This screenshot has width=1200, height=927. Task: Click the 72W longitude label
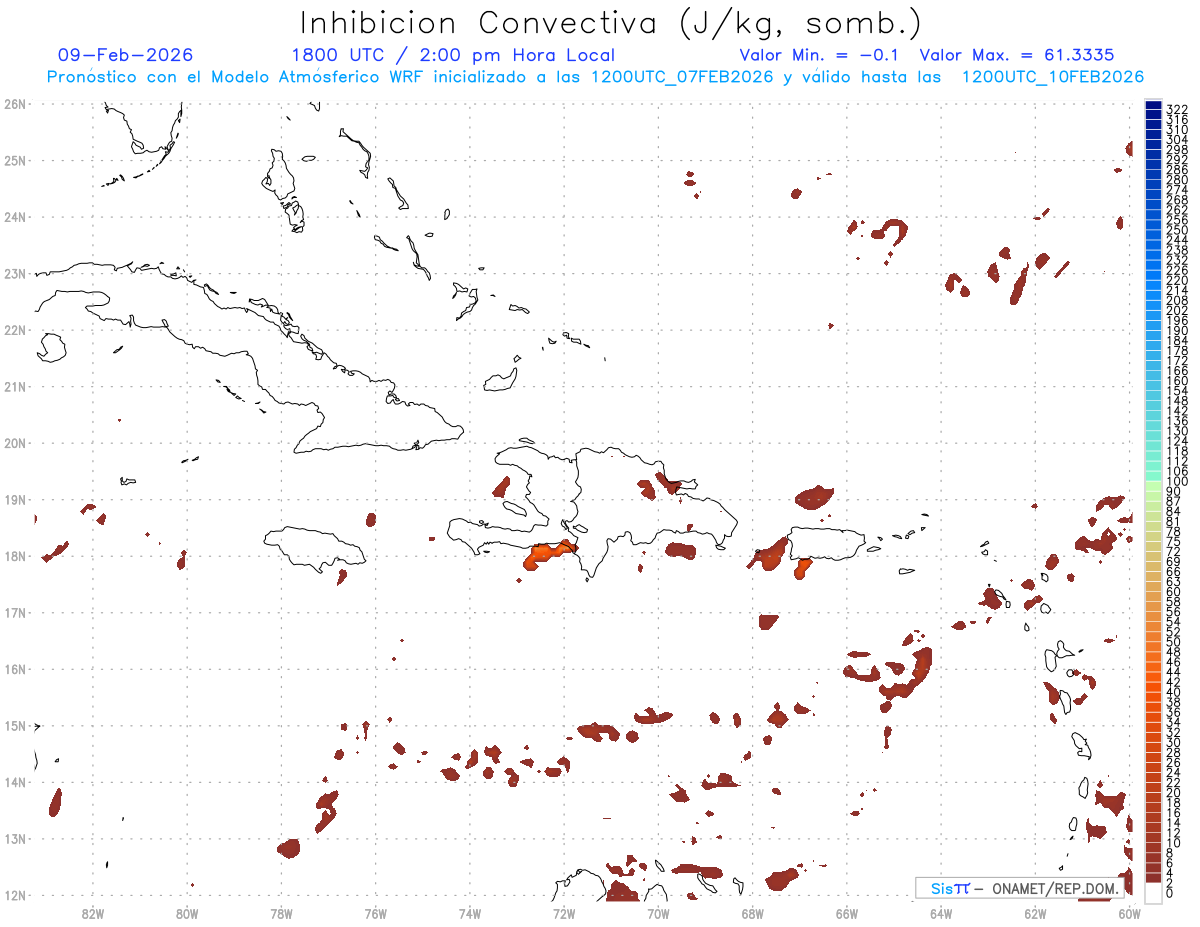(564, 912)
